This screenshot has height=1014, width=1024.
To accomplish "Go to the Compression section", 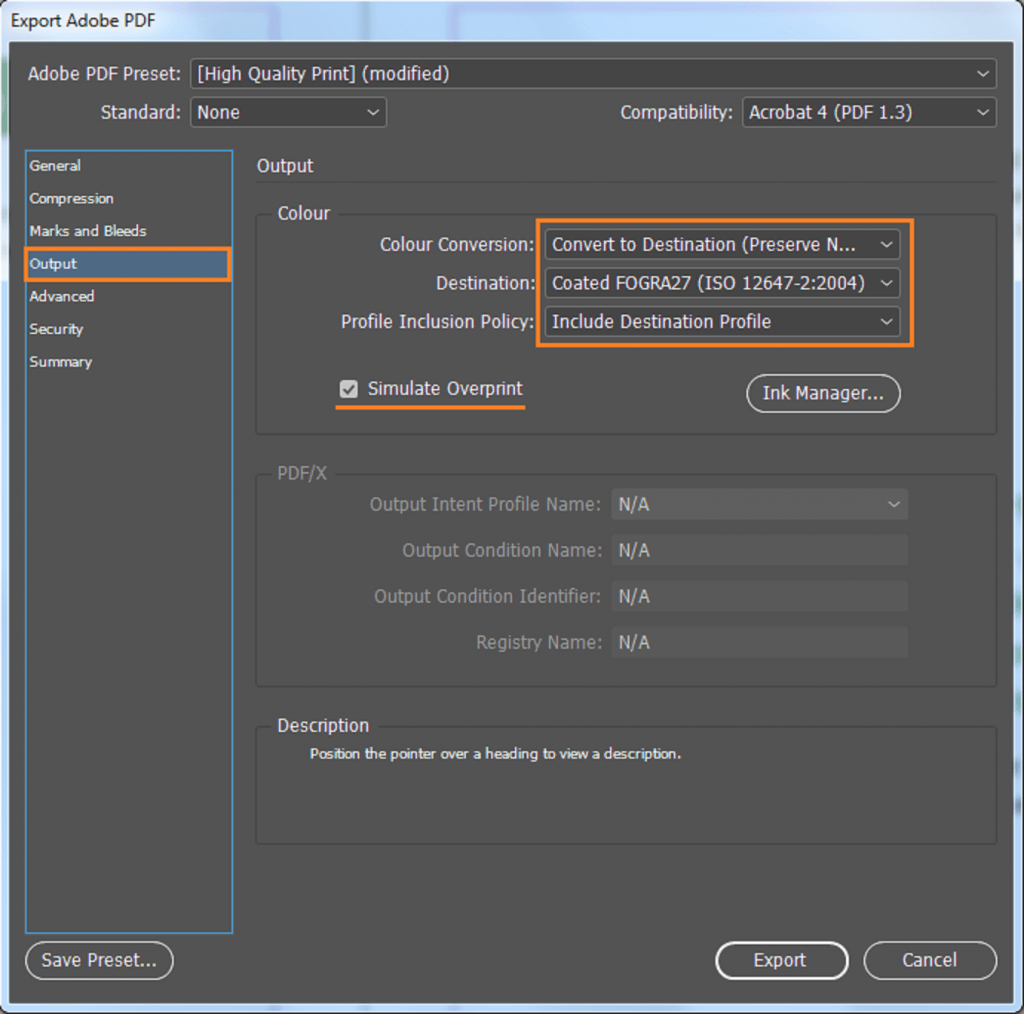I will pyautogui.click(x=128, y=198).
